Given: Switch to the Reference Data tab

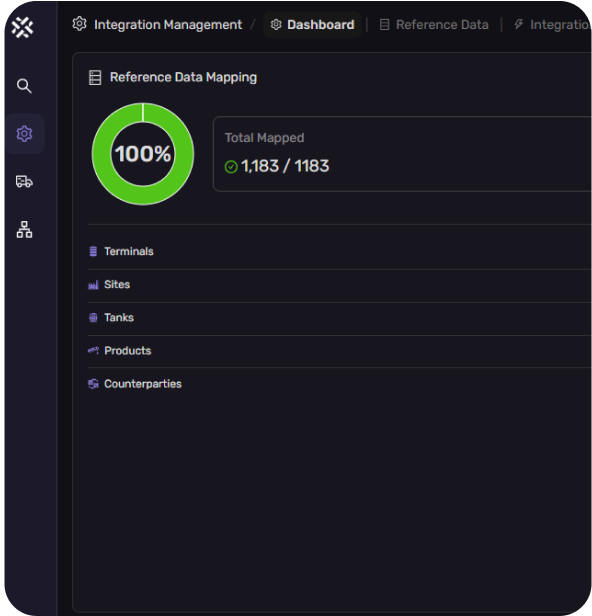Looking at the screenshot, I should tap(434, 25).
